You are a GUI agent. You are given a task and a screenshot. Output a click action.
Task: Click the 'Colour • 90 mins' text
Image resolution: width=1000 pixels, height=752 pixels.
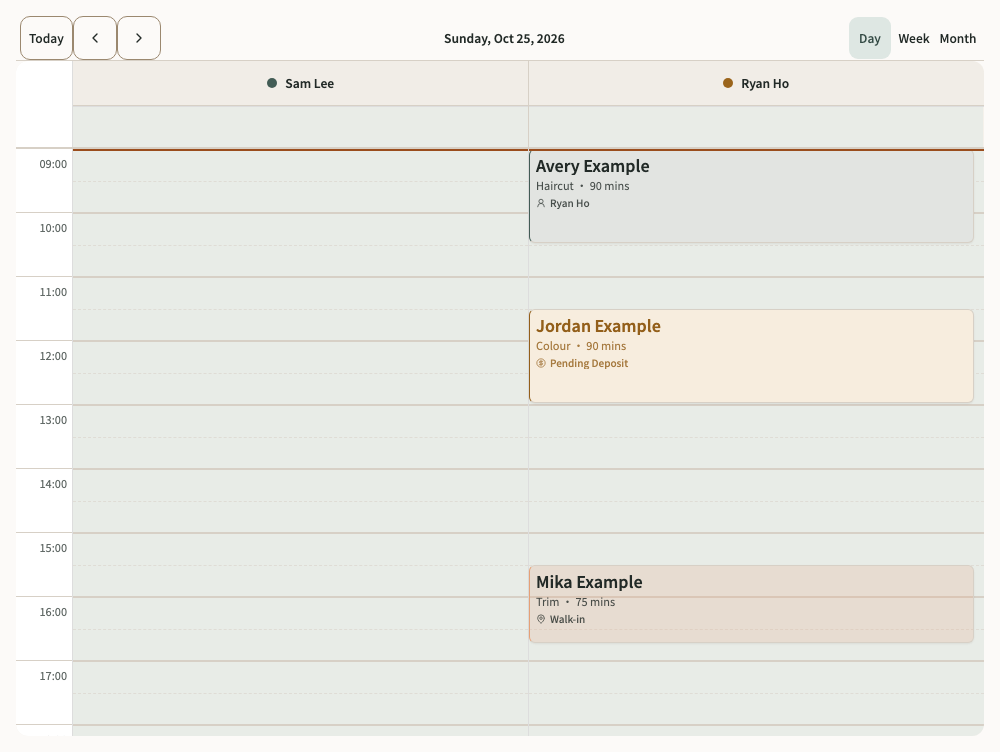click(x=580, y=346)
